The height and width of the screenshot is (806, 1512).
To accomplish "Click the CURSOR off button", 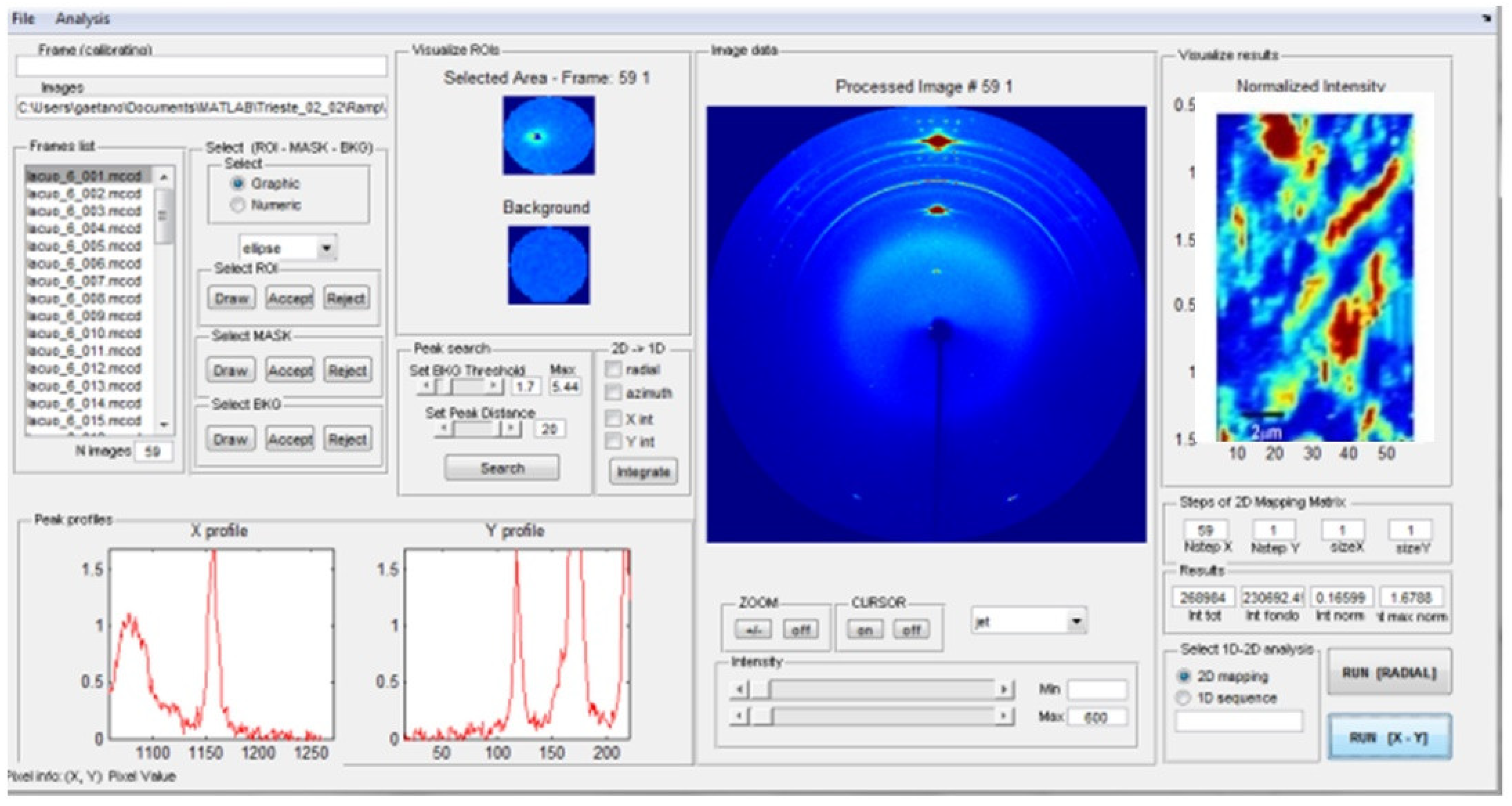I will 911,630.
